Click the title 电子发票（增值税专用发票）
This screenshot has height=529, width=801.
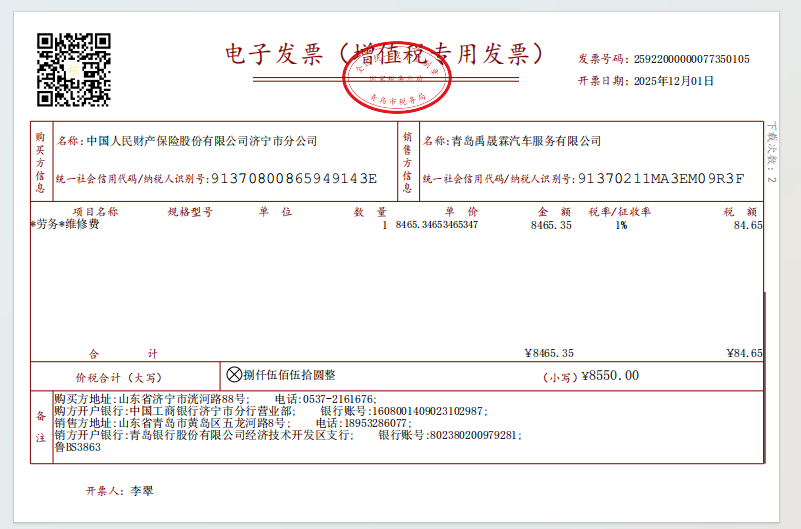click(385, 53)
